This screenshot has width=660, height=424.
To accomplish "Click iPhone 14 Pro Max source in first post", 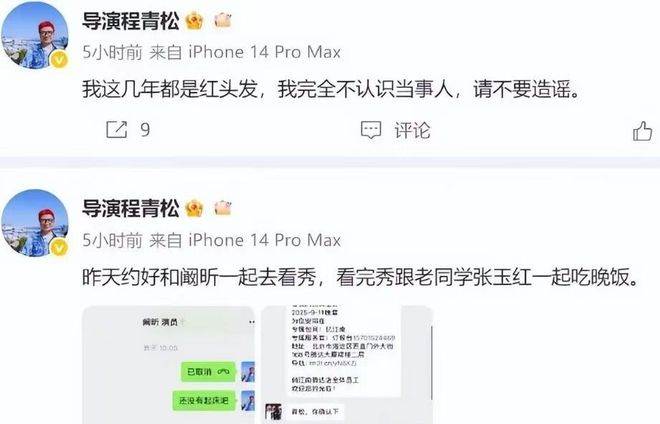I will pos(264,52).
